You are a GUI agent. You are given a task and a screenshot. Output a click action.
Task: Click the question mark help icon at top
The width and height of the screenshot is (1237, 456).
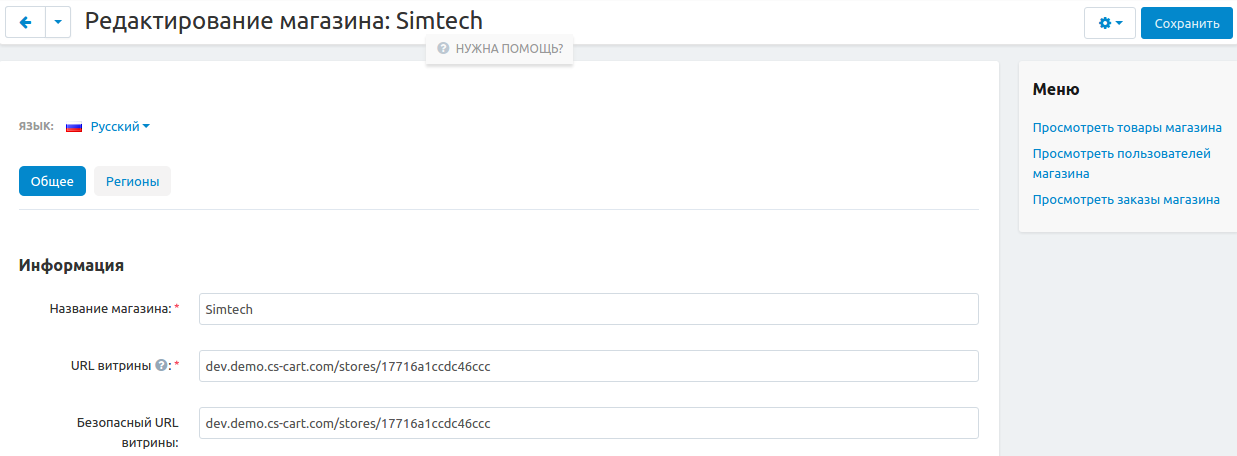(x=443, y=47)
